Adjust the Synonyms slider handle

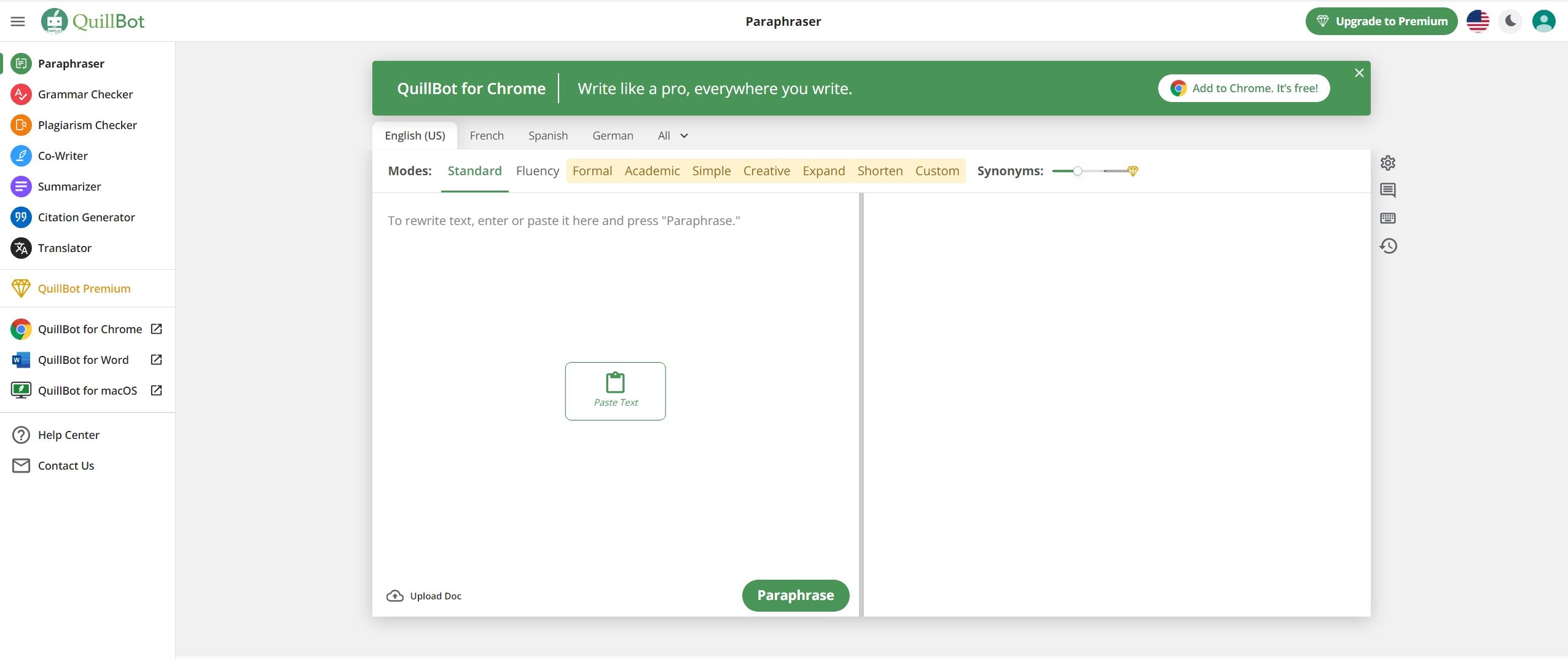(x=1077, y=171)
